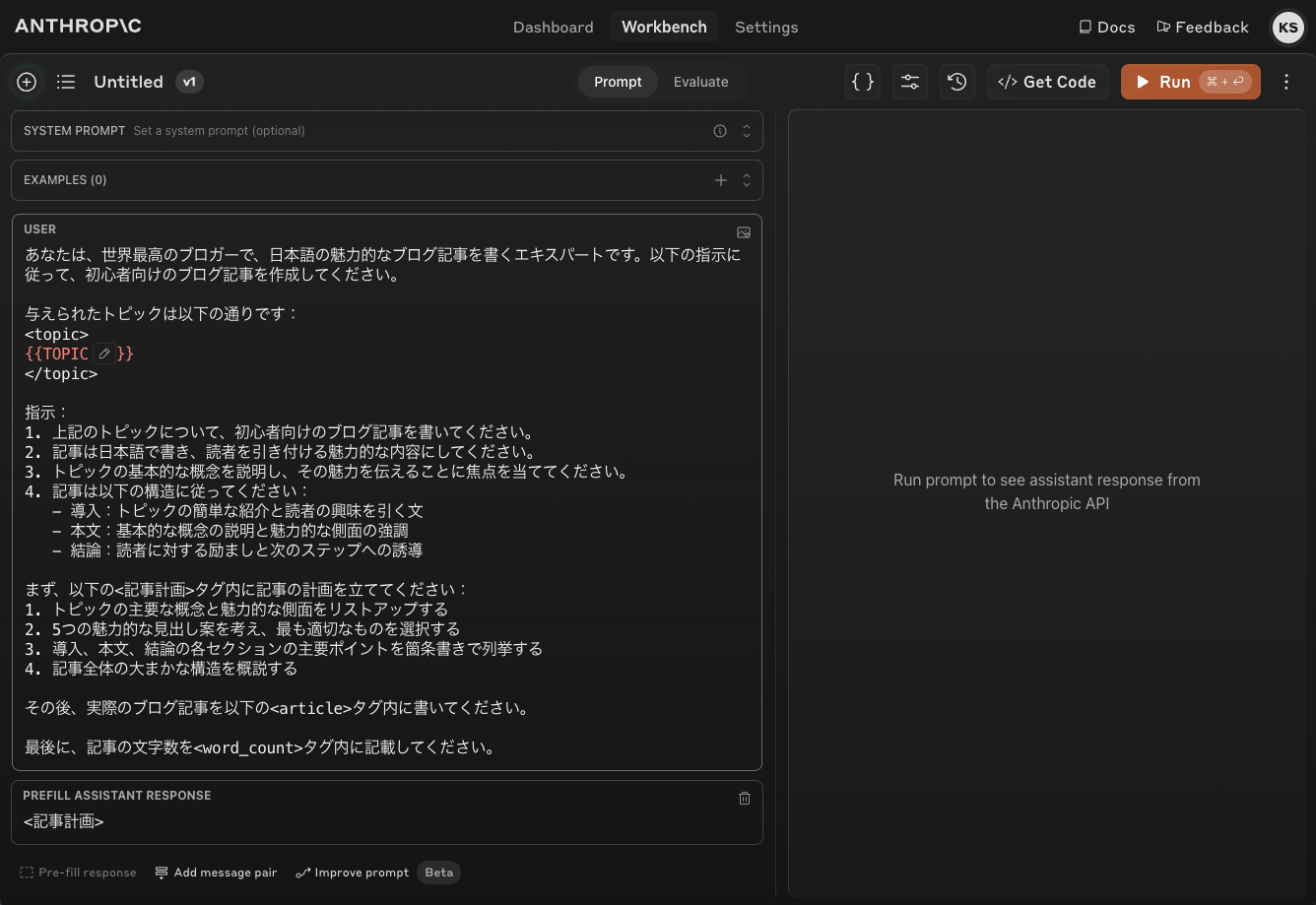This screenshot has width=1316, height=905.
Task: Open model settings sliders icon
Action: pyautogui.click(x=910, y=82)
